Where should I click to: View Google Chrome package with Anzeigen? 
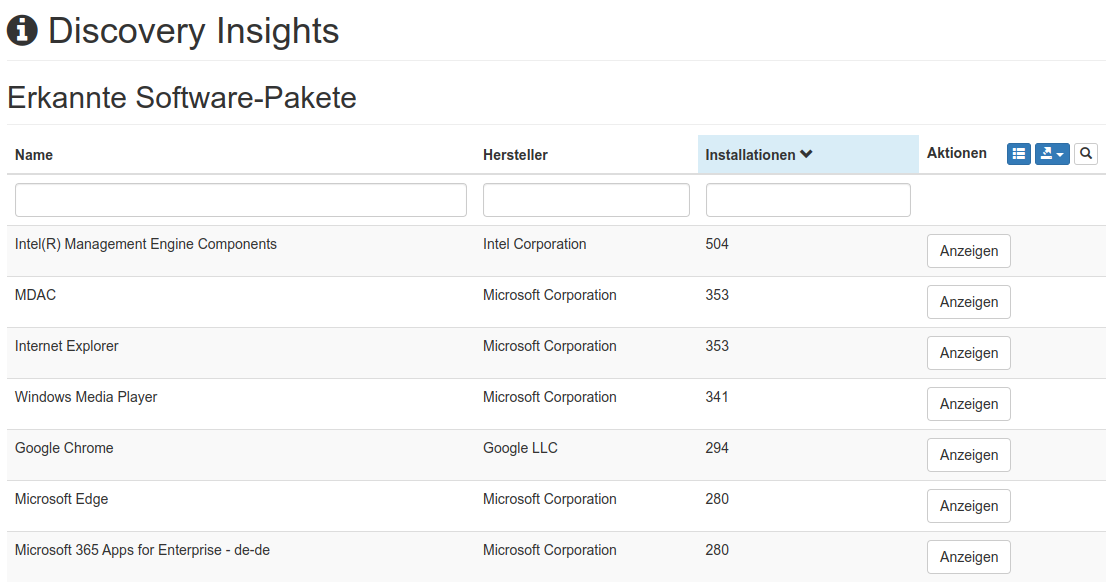point(968,455)
